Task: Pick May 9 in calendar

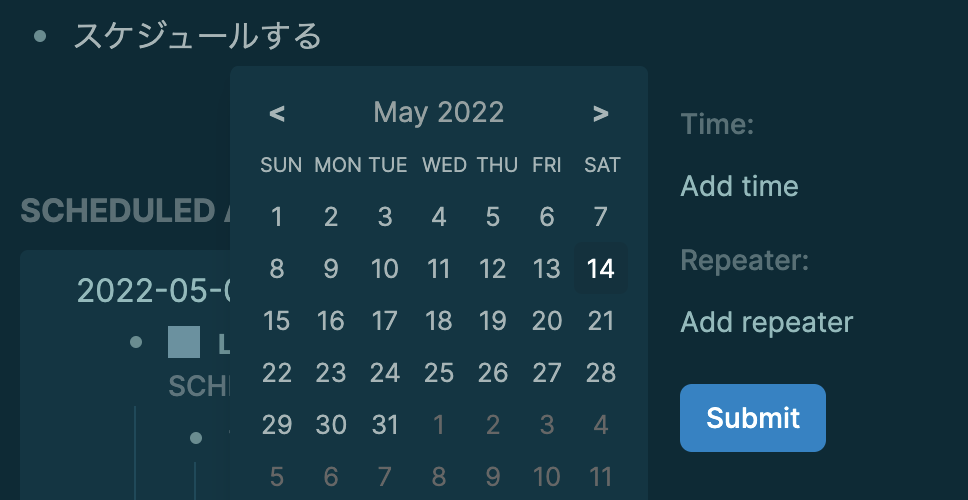Action: click(331, 269)
